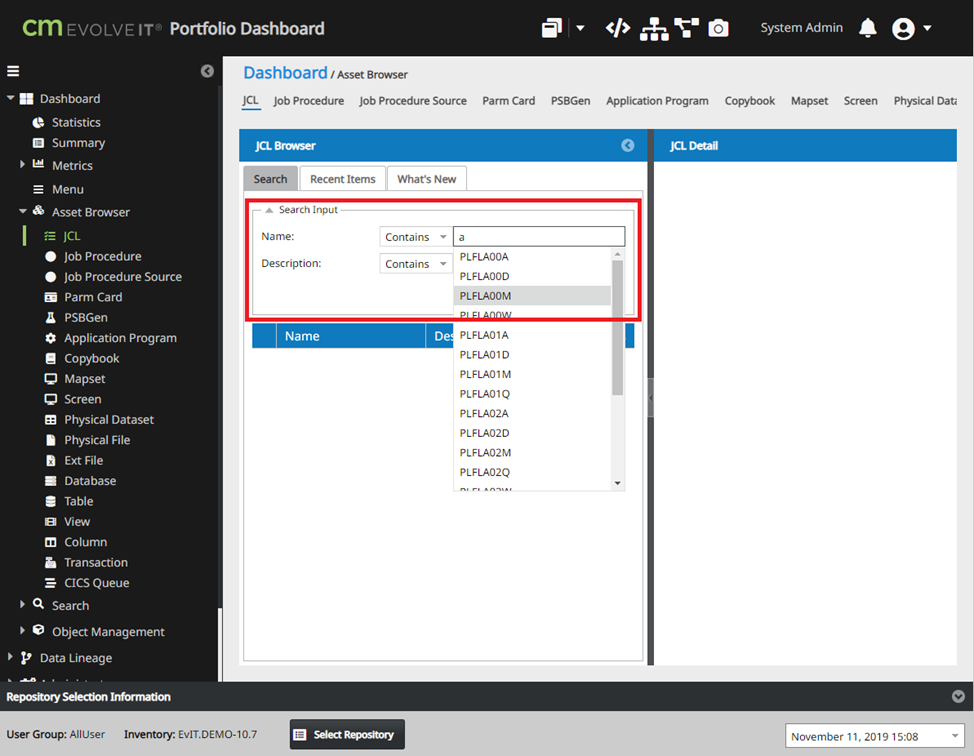This screenshot has width=974, height=756.
Task: Click the Metrics chart icon
Action: click(x=39, y=164)
